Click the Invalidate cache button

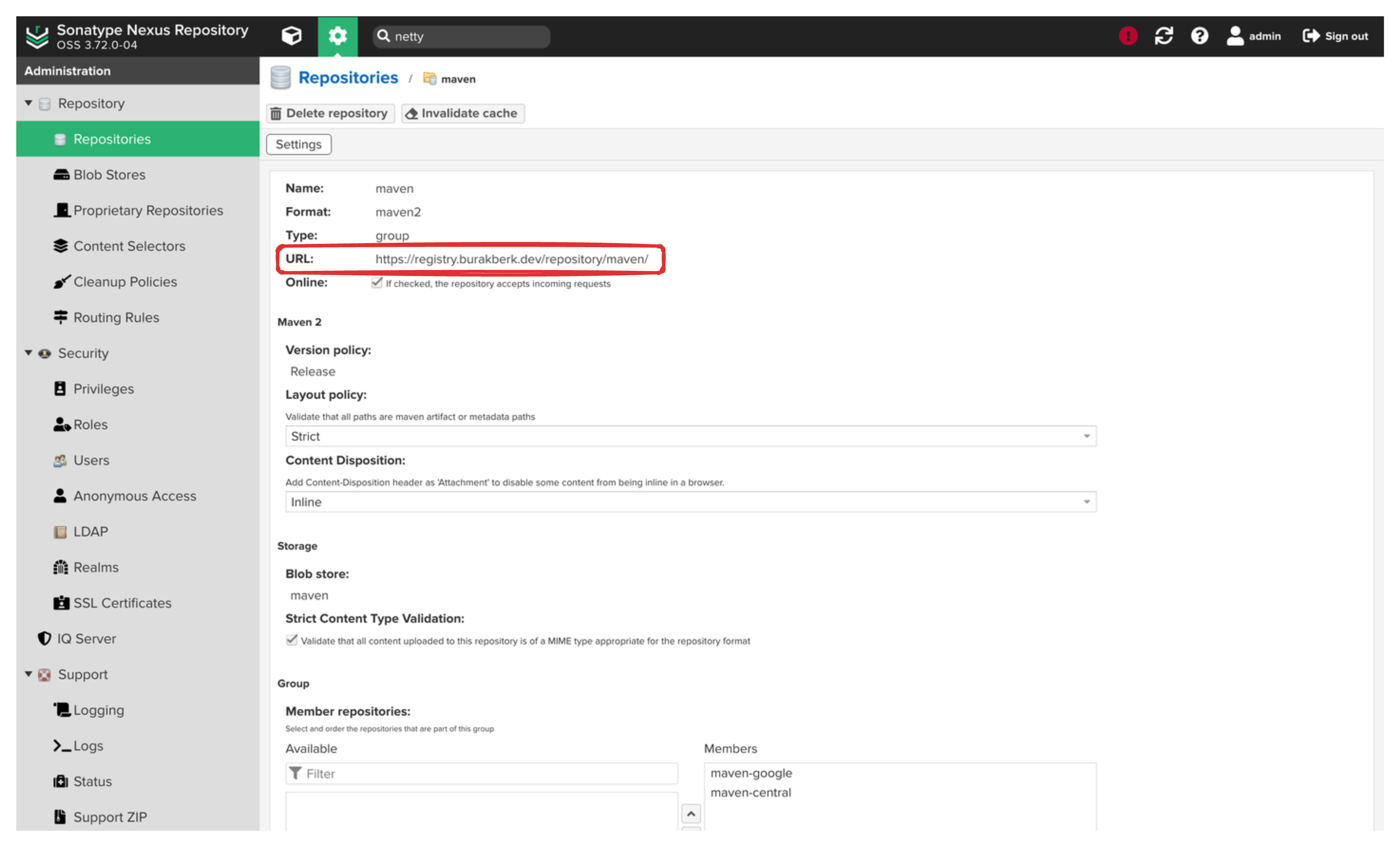pos(462,112)
